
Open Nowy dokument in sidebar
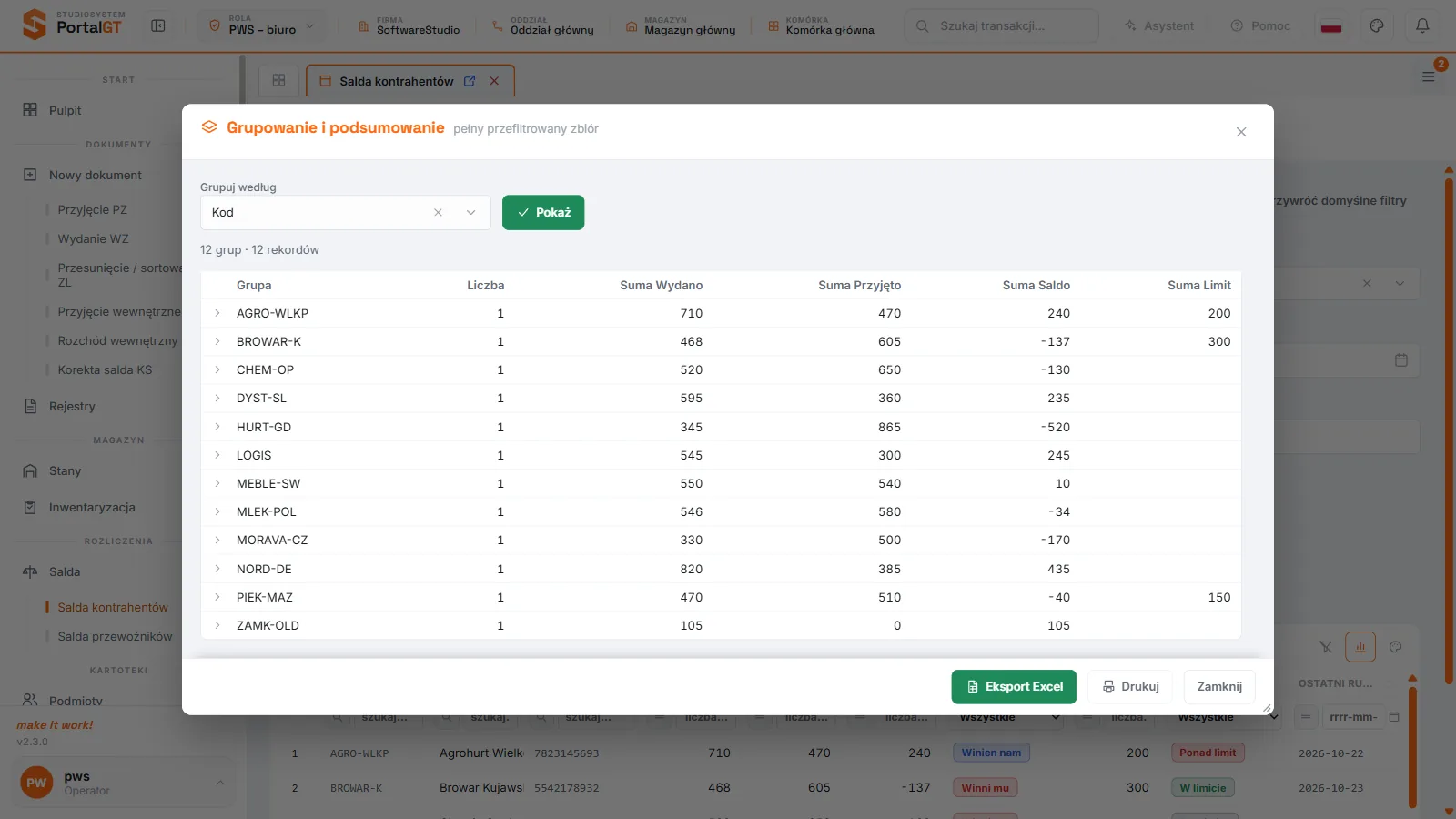click(x=95, y=175)
